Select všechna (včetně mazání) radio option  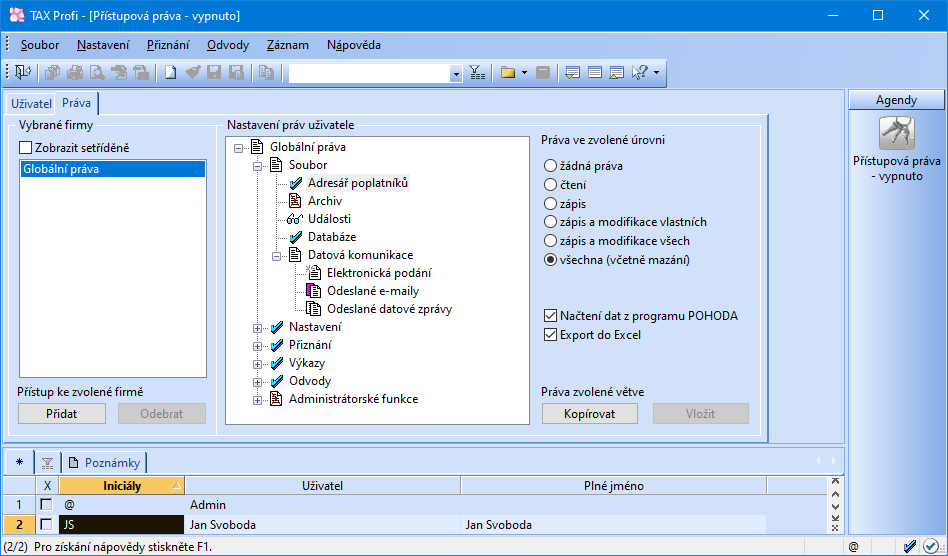point(550,260)
